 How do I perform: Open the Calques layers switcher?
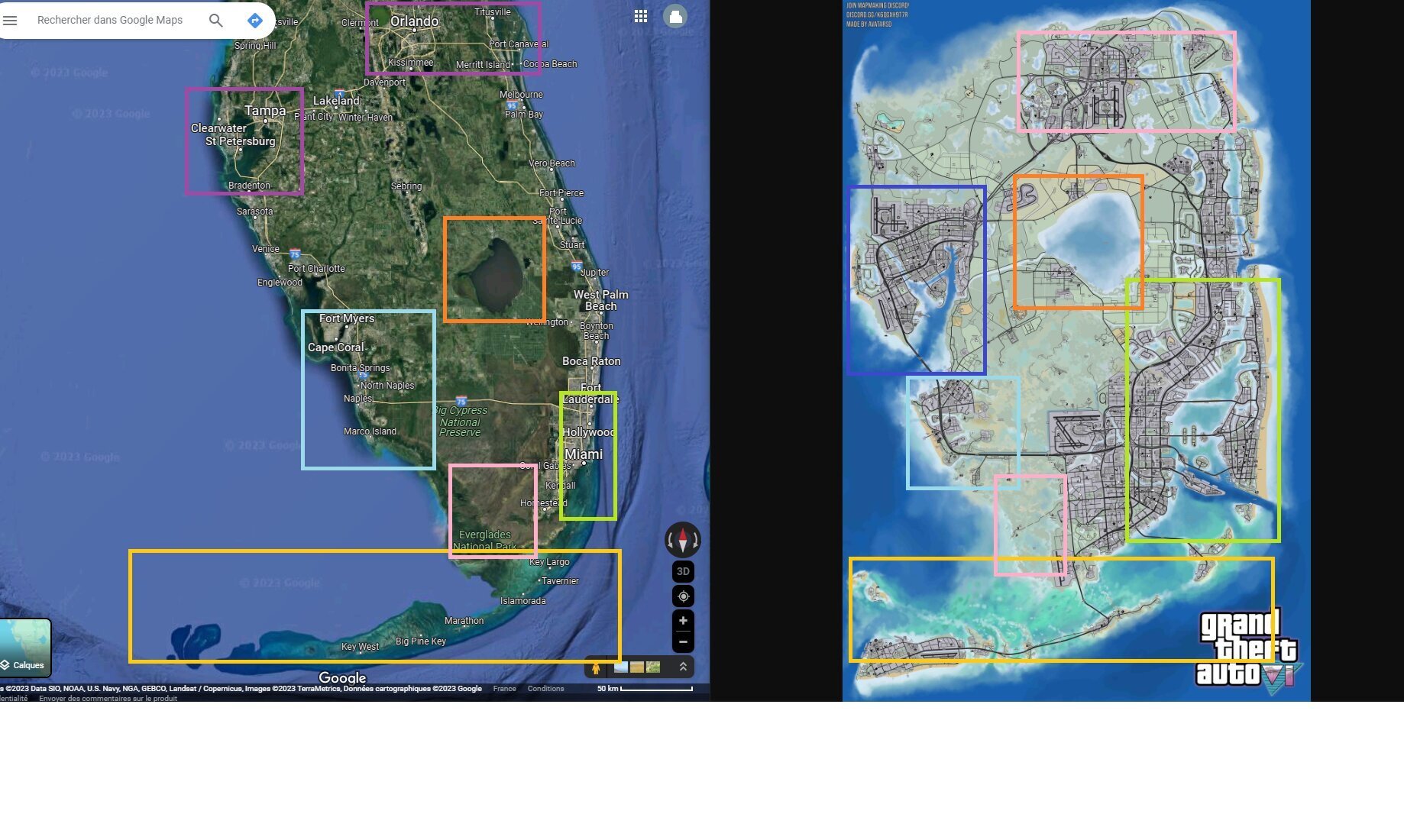(25, 648)
